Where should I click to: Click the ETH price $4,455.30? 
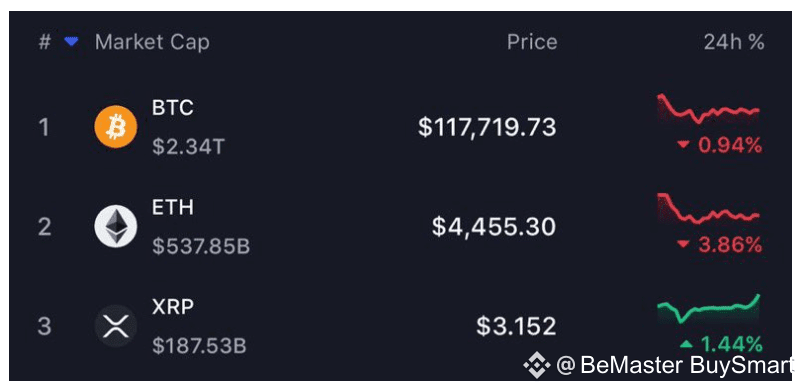coord(494,226)
